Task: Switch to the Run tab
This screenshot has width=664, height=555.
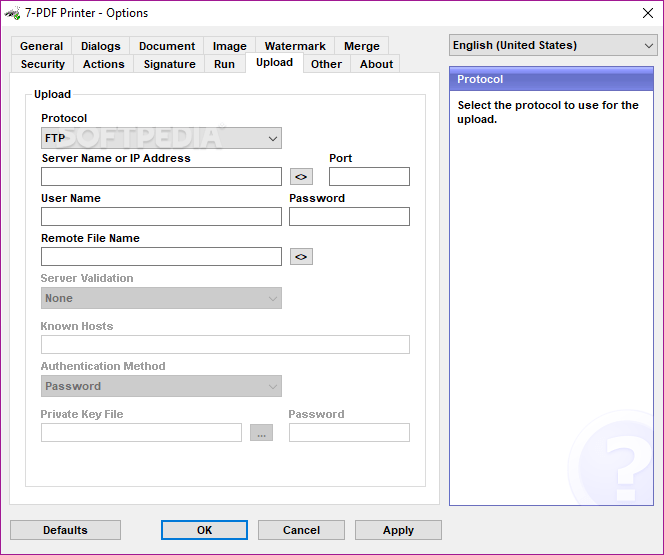Action: pyautogui.click(x=224, y=64)
